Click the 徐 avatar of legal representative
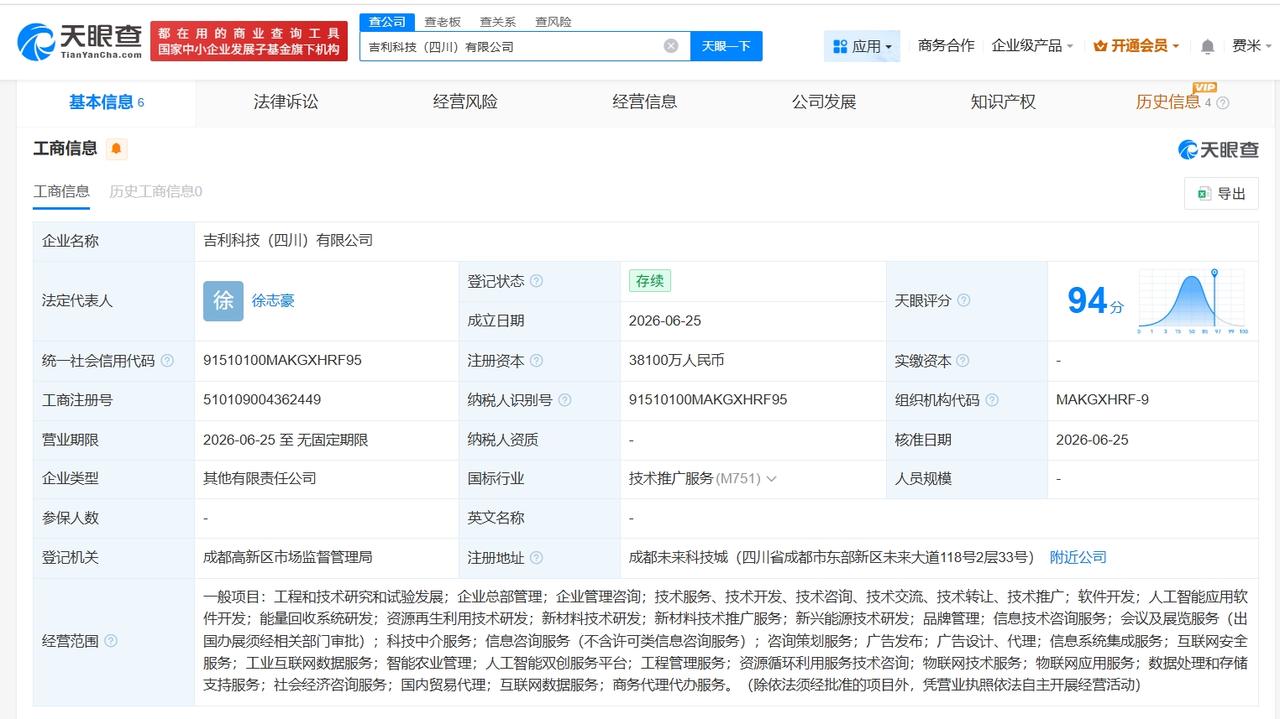Viewport: 1280px width, 719px height. [x=223, y=301]
